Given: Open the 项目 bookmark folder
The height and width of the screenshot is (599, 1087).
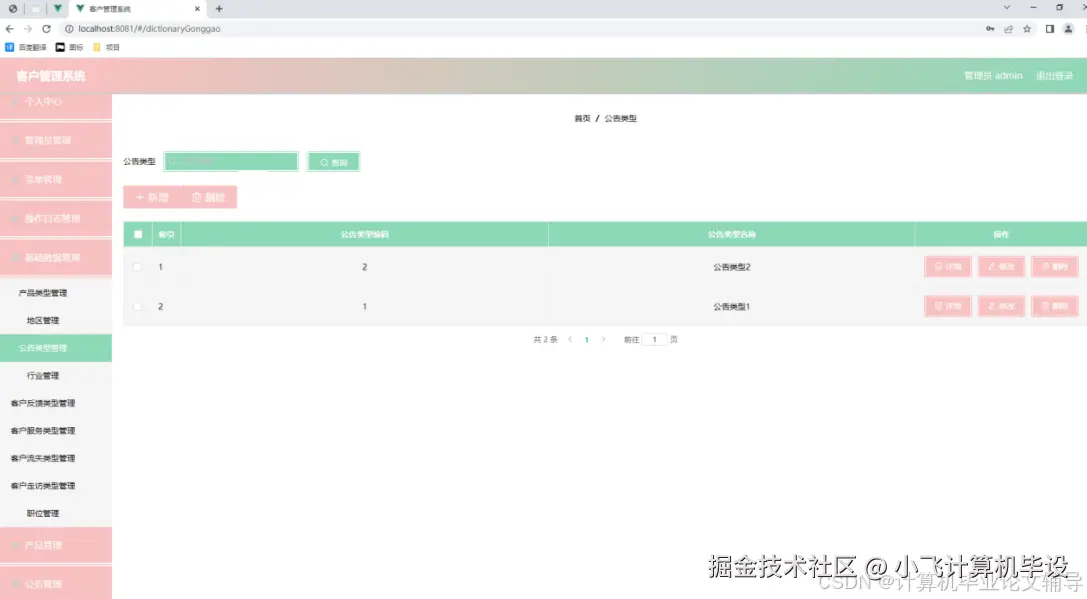Looking at the screenshot, I should (106, 47).
